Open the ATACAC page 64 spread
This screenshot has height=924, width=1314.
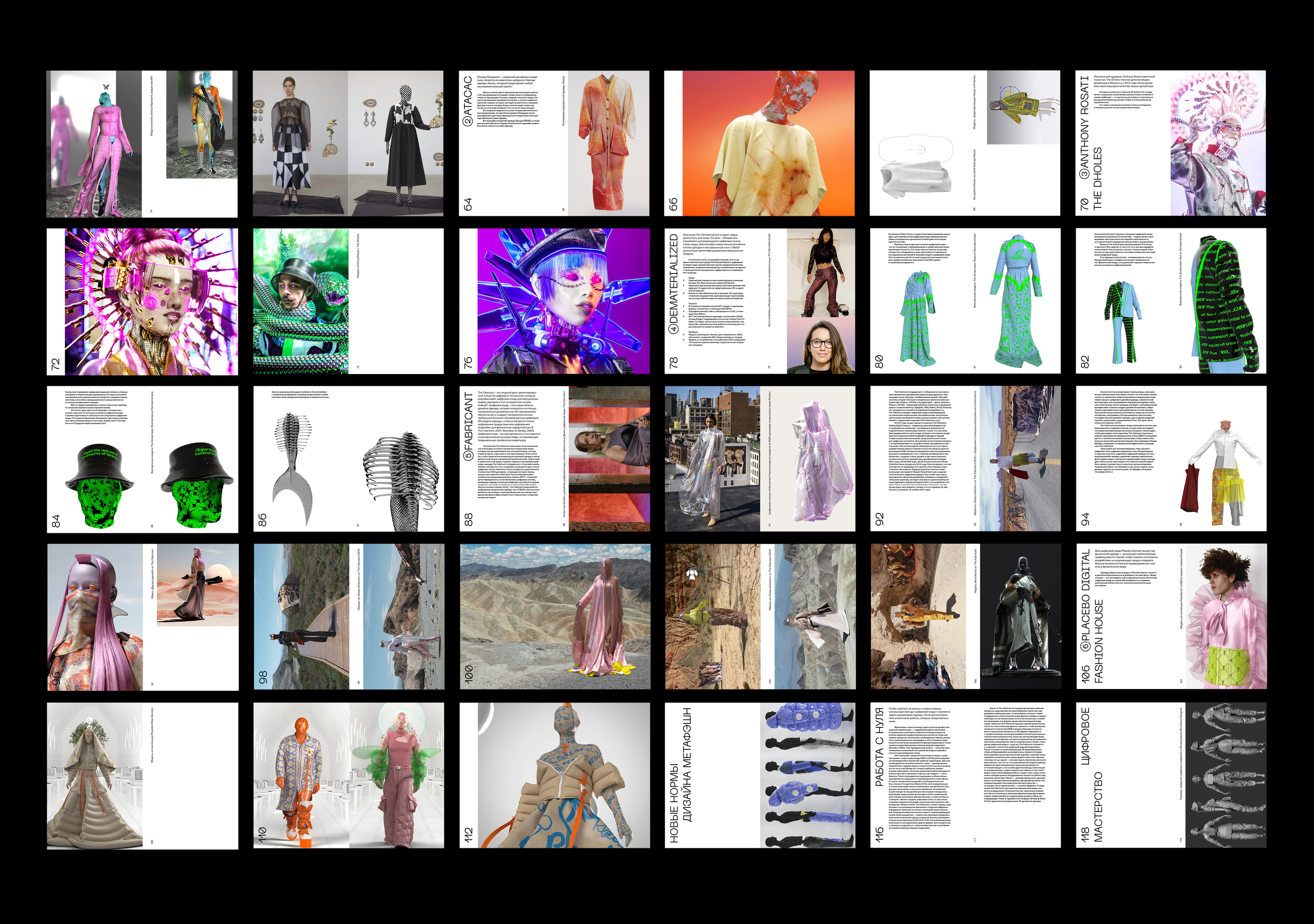click(554, 143)
